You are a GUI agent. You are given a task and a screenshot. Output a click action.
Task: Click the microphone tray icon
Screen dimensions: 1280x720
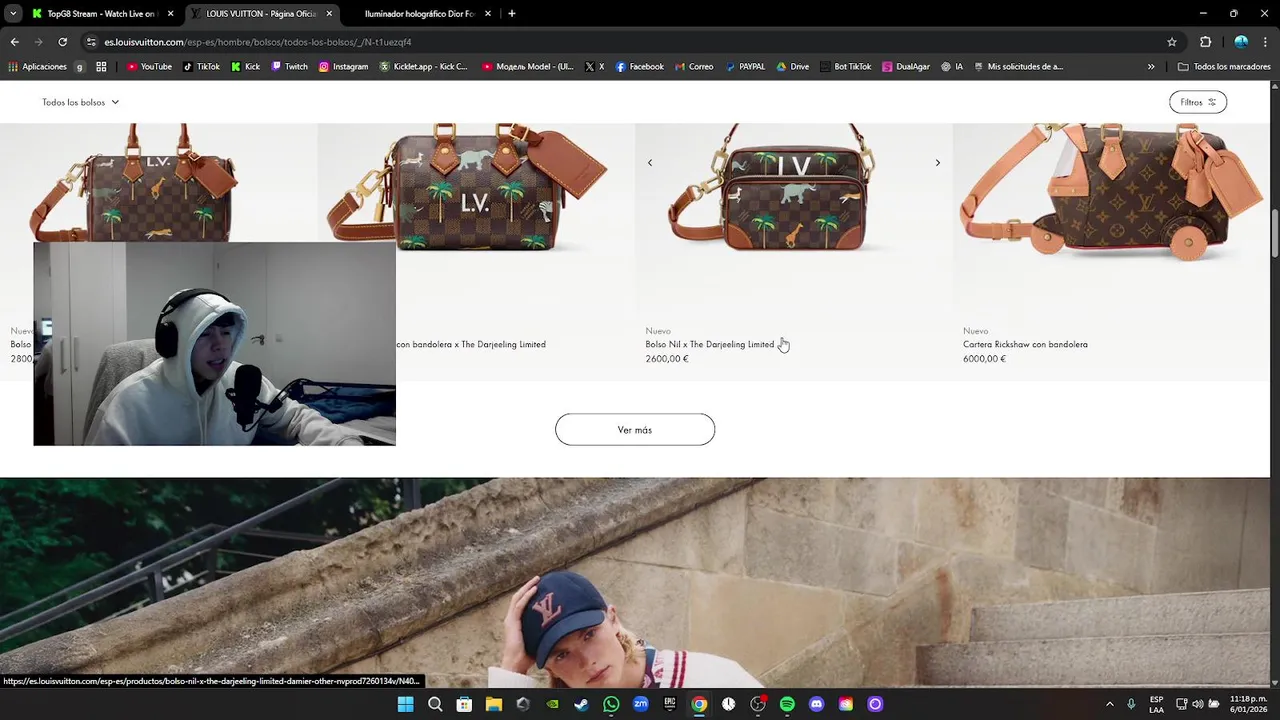point(1131,704)
